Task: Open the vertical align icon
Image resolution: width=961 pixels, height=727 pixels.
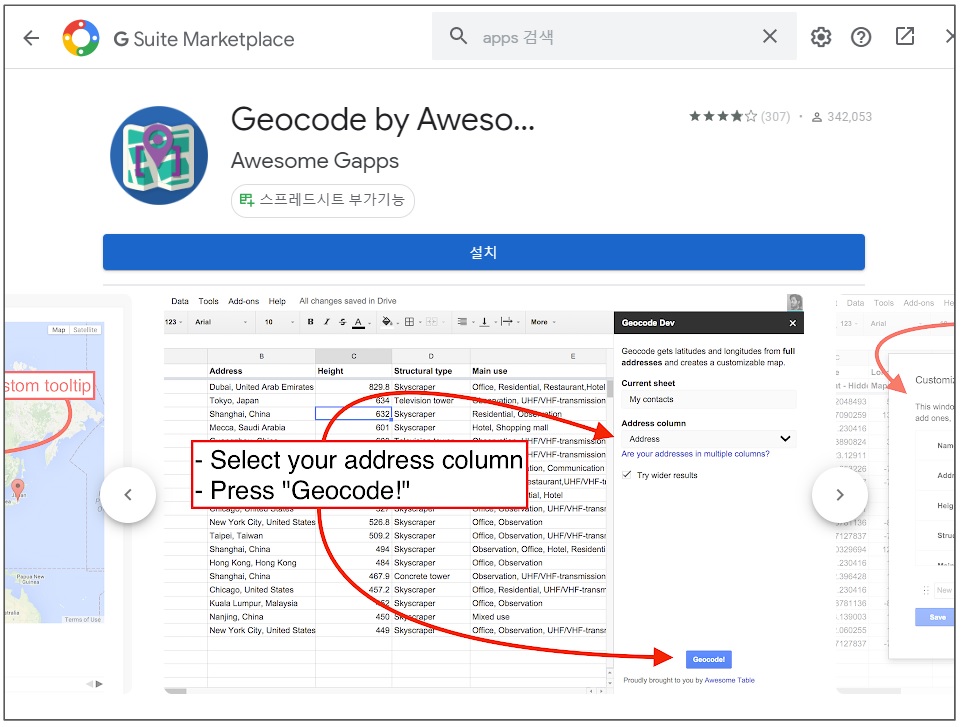Action: pos(484,322)
